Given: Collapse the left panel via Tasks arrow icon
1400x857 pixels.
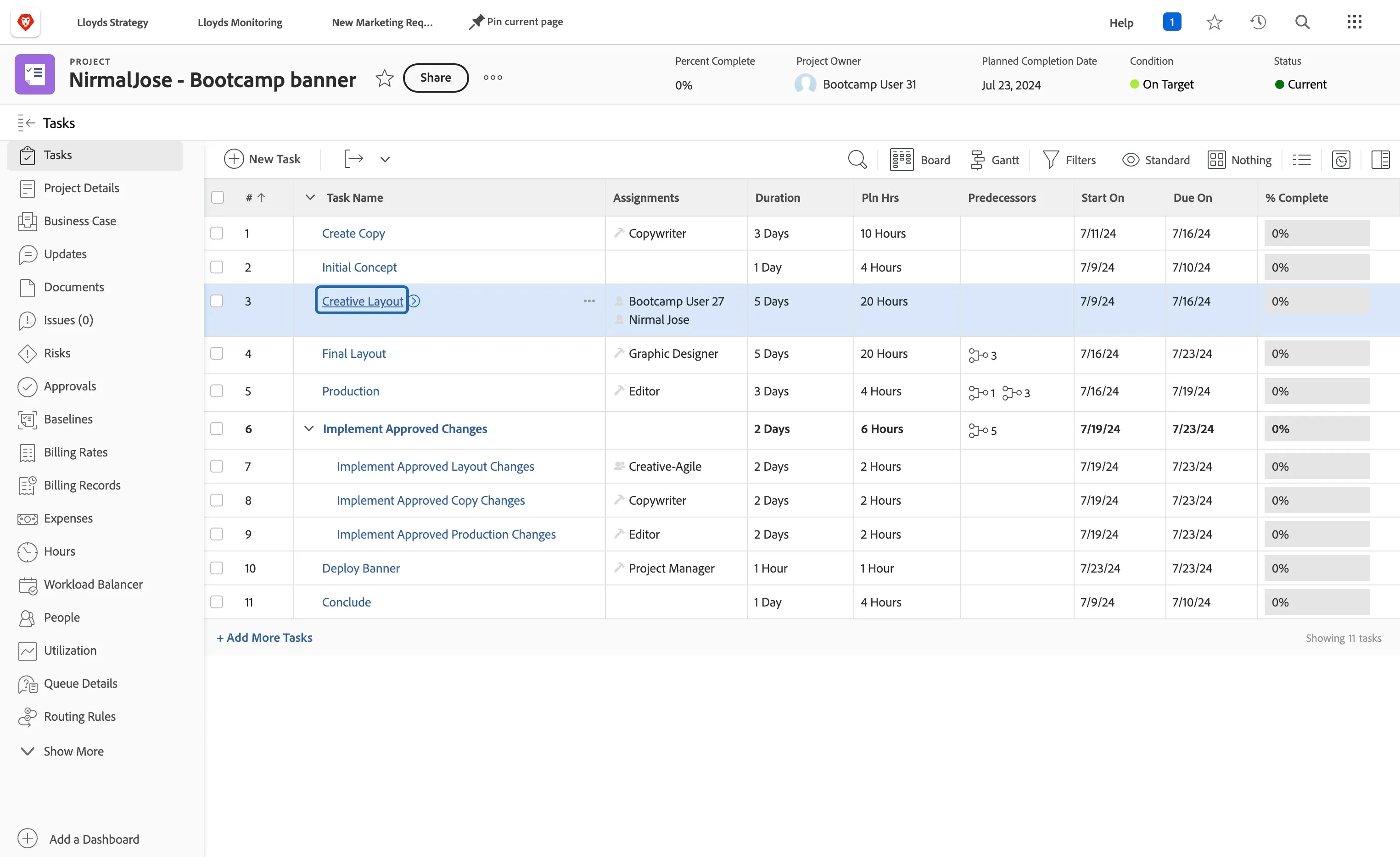Looking at the screenshot, I should click(x=26, y=122).
